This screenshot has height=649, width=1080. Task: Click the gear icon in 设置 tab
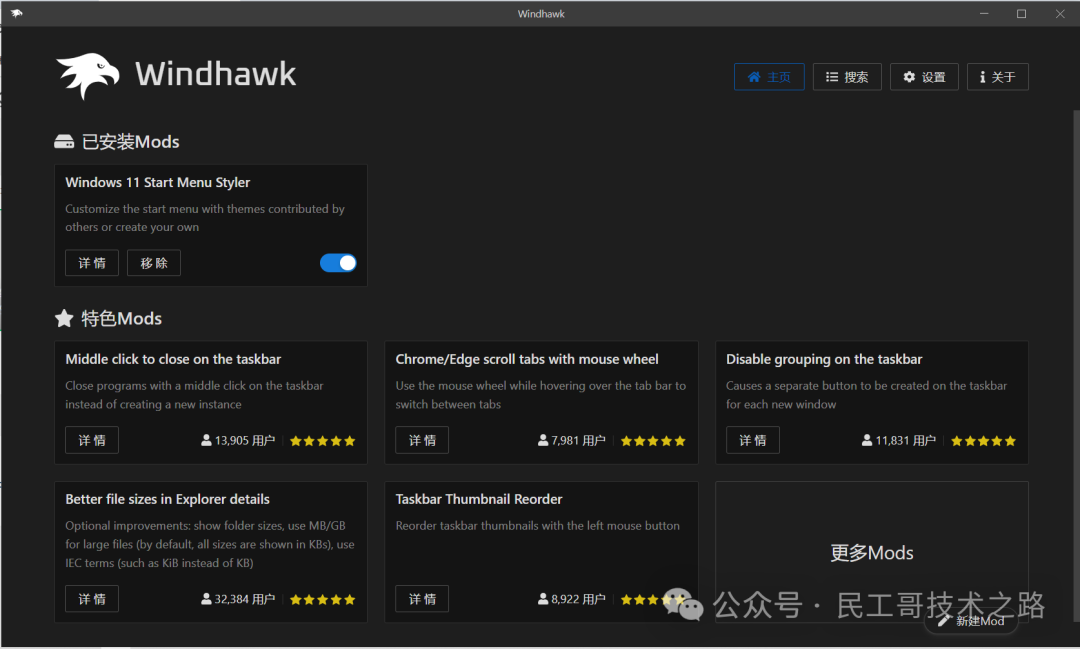click(x=909, y=76)
